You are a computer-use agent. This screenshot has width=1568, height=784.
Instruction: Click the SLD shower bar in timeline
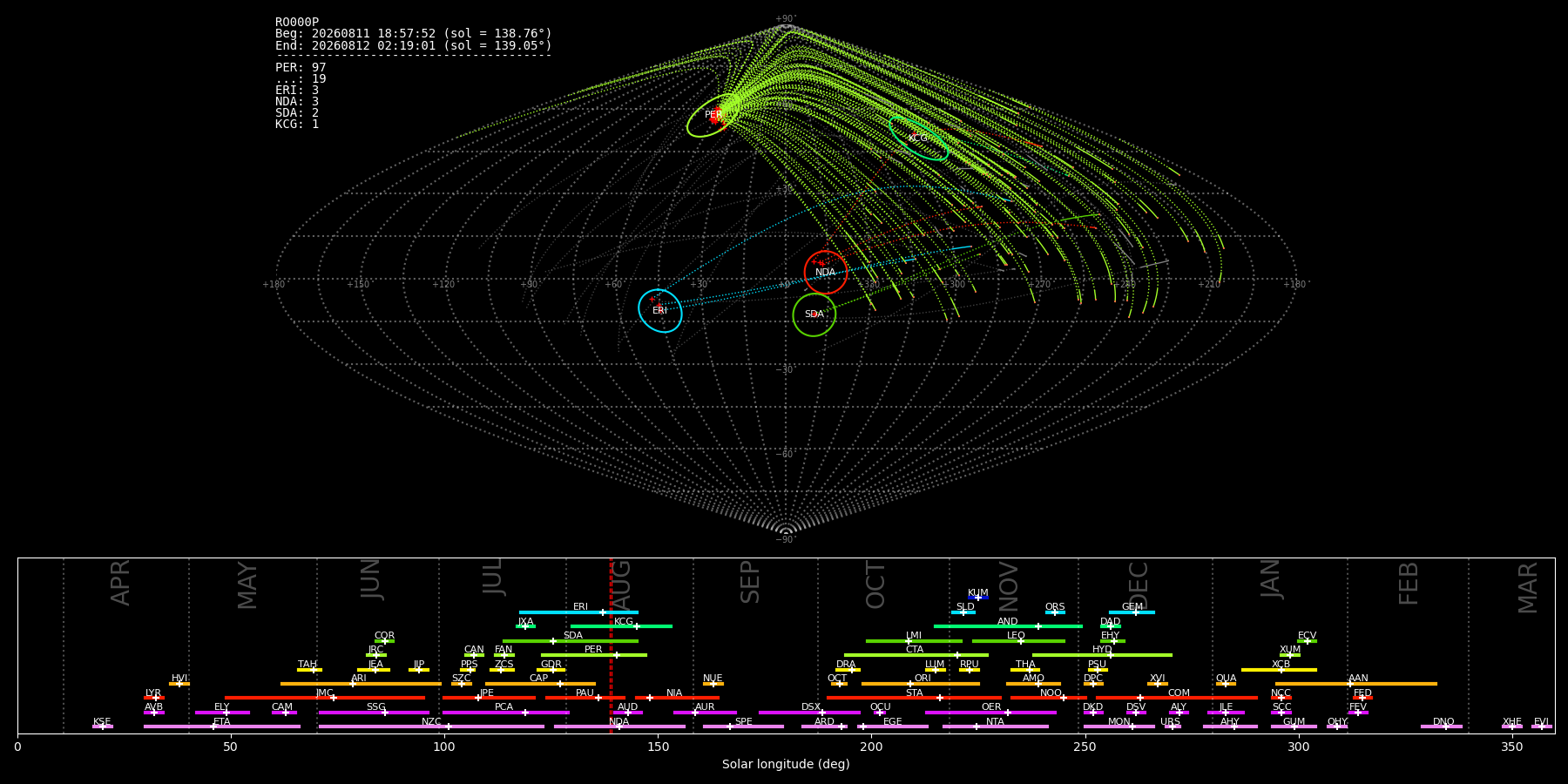click(x=963, y=612)
